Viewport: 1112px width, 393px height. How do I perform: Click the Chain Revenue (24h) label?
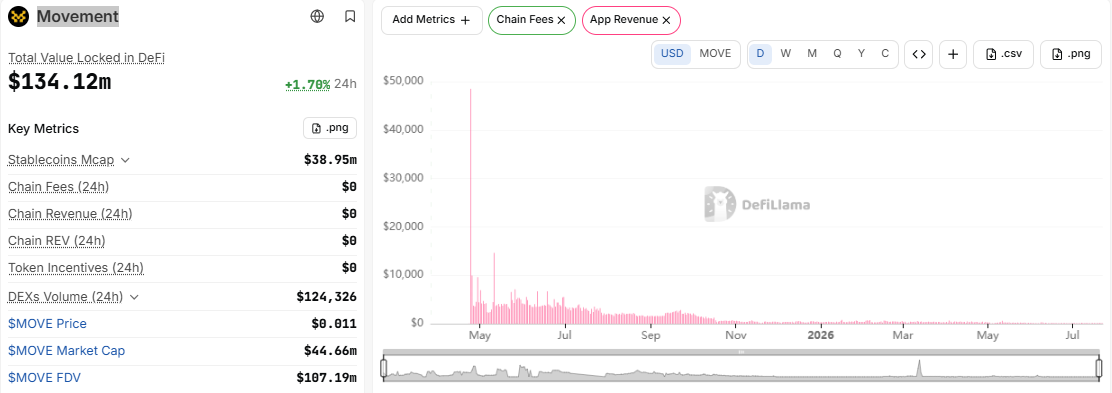tap(70, 214)
